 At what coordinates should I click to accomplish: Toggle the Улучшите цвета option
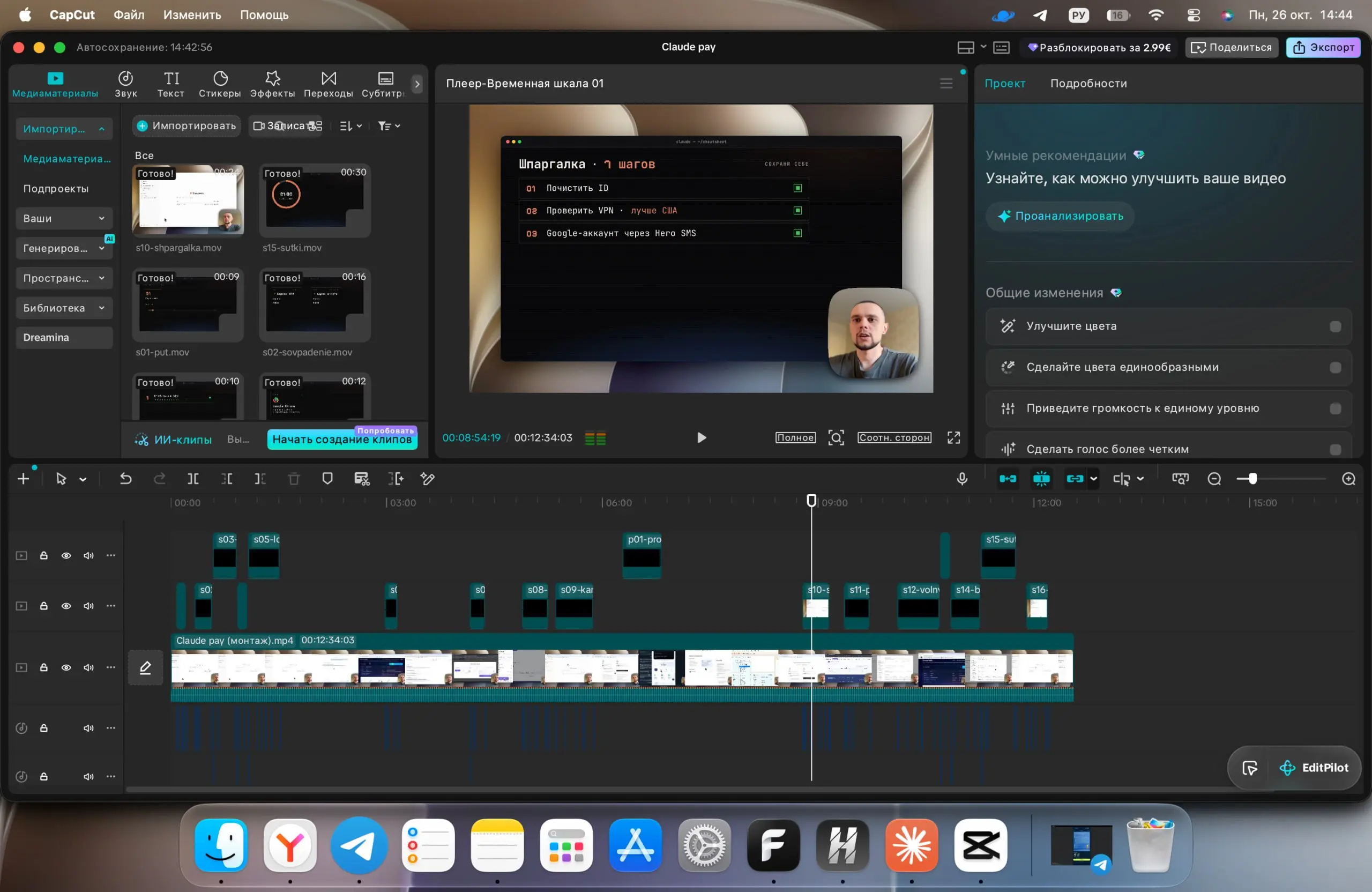1335,326
